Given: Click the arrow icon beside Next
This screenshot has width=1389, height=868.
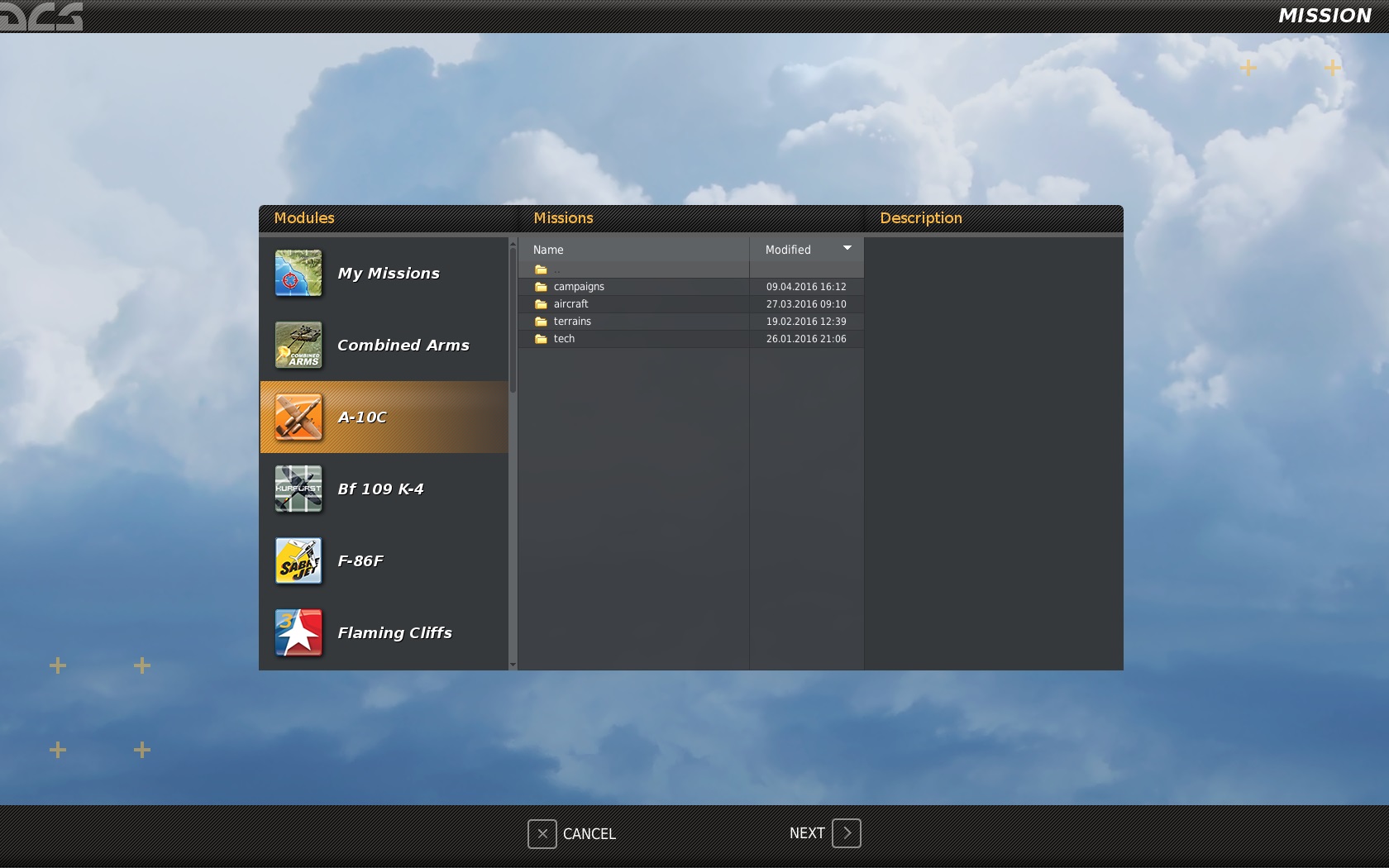Looking at the screenshot, I should (847, 833).
